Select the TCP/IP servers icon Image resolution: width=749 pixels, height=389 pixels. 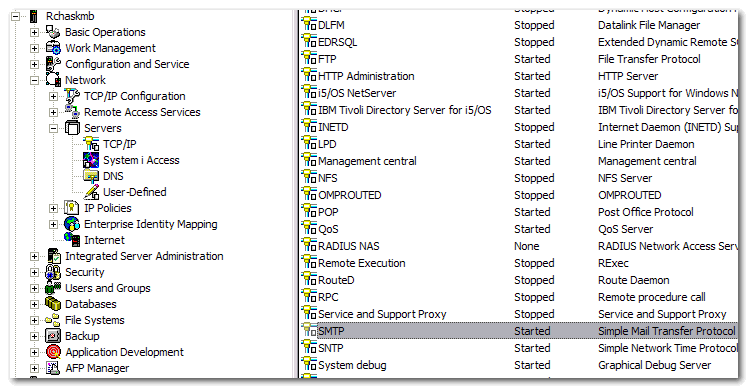coord(91,144)
